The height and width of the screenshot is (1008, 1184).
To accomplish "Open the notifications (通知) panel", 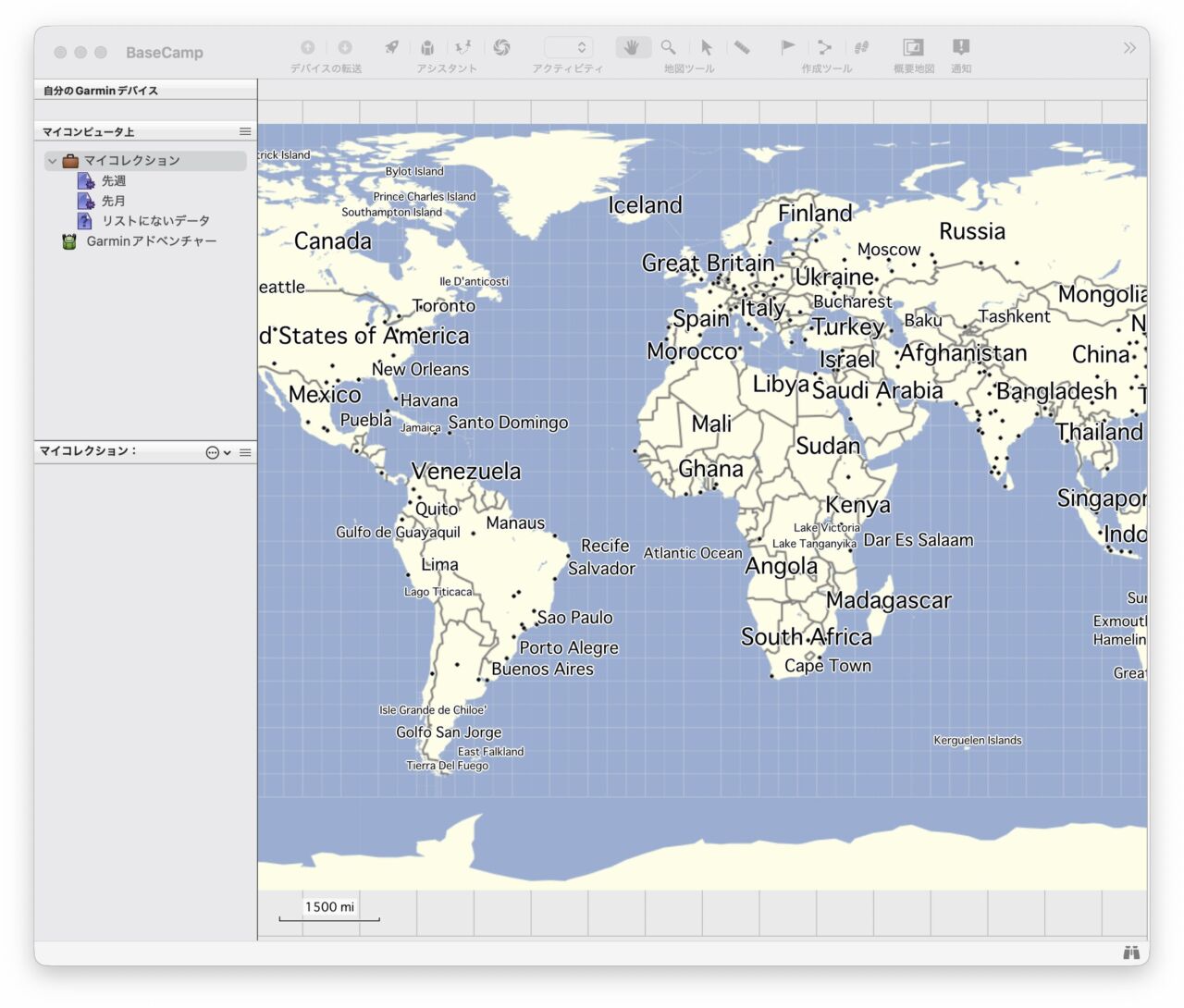I will (961, 47).
